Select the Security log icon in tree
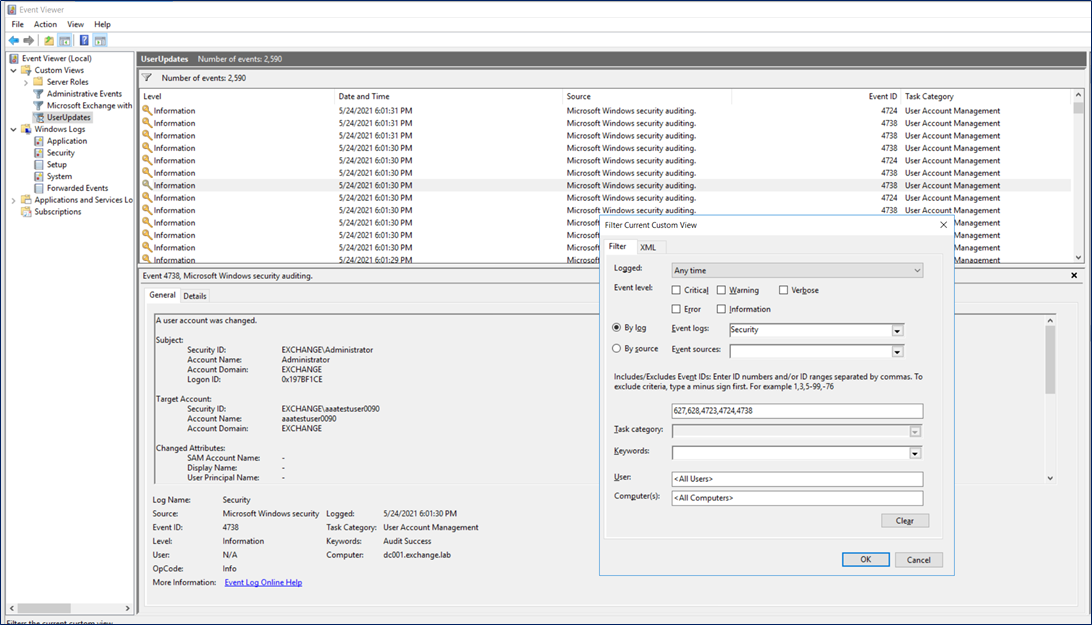Screen dimensions: 1092x625 click(x=39, y=153)
